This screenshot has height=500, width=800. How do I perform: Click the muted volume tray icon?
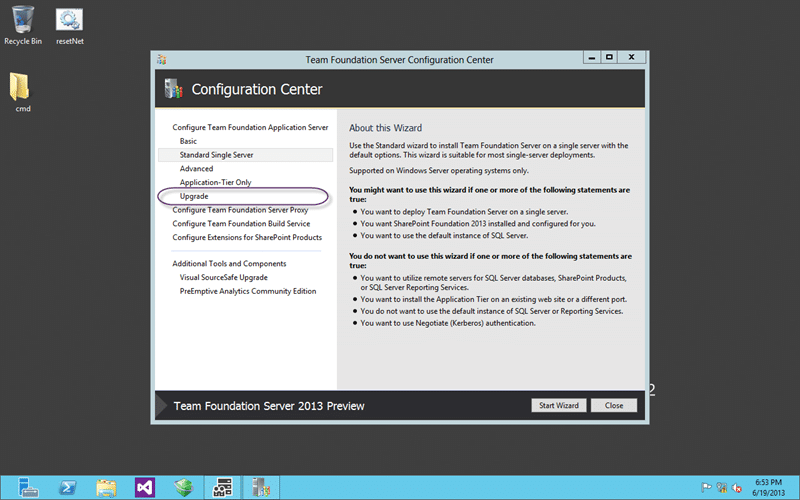coord(737,488)
